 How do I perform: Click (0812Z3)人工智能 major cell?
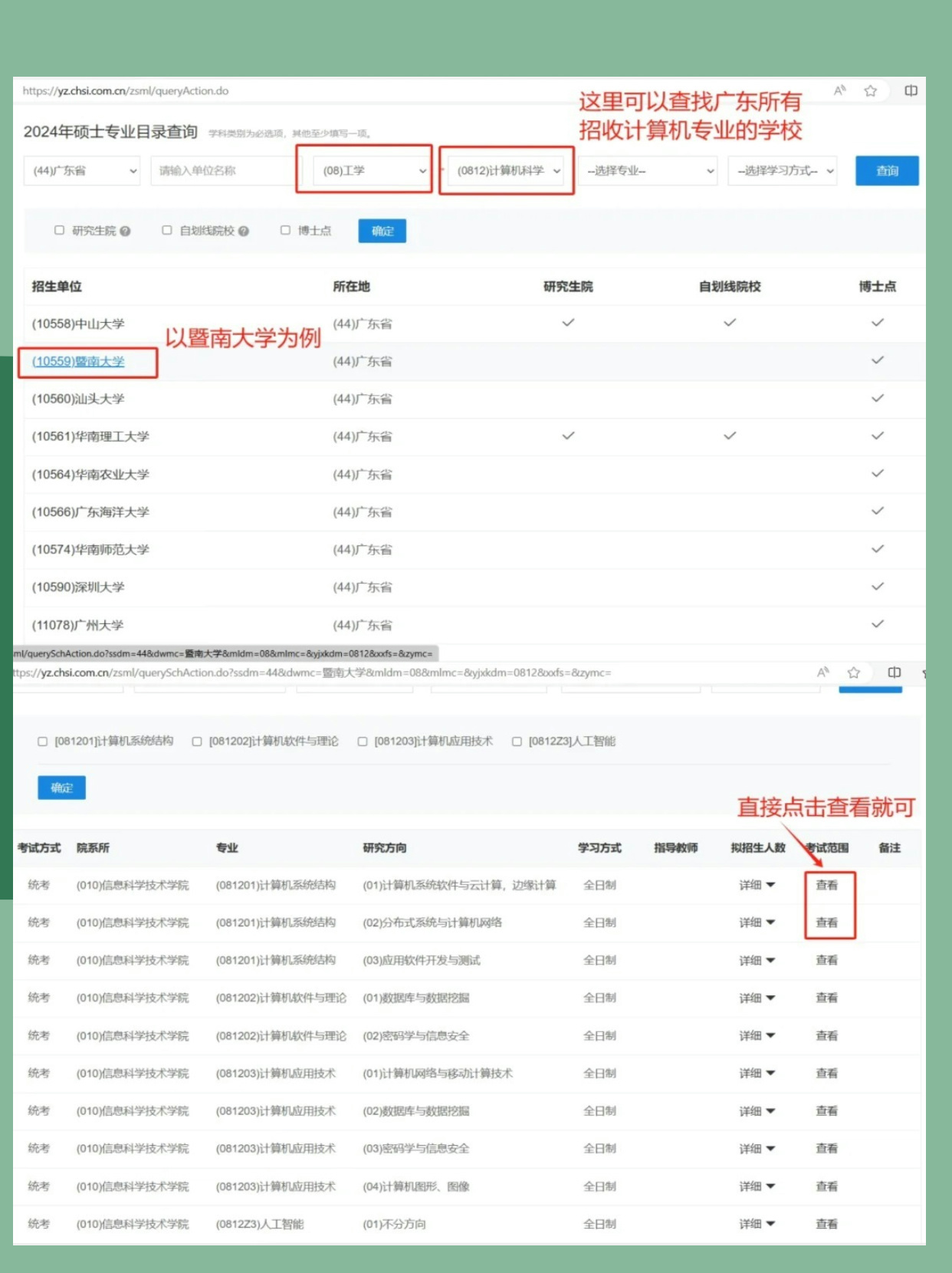pyautogui.click(x=260, y=1224)
